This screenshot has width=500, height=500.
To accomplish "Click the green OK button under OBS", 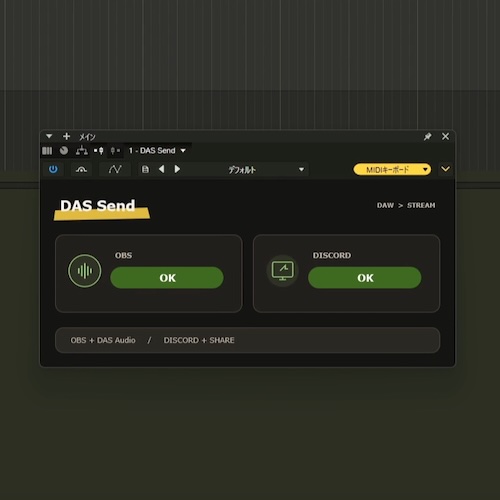I will pyautogui.click(x=167, y=278).
